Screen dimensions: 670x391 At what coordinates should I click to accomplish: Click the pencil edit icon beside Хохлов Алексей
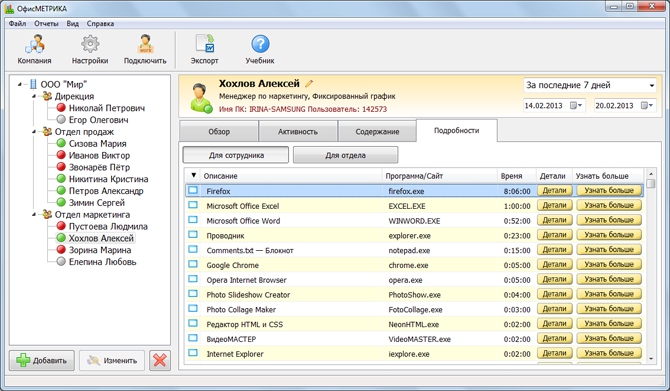309,83
